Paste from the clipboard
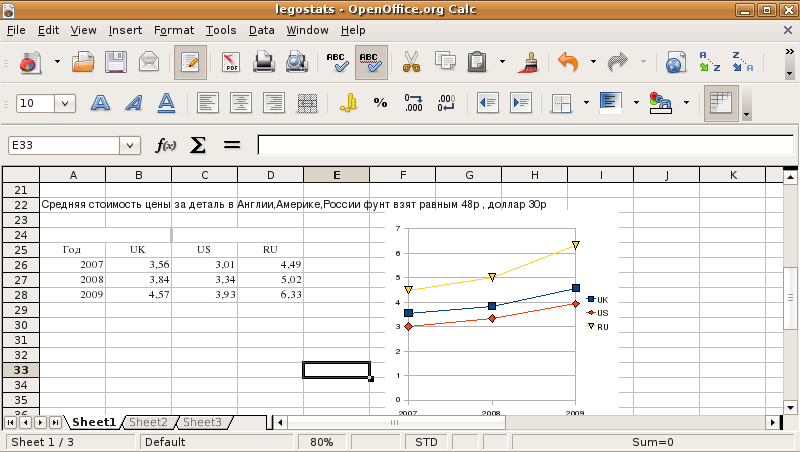 point(477,62)
